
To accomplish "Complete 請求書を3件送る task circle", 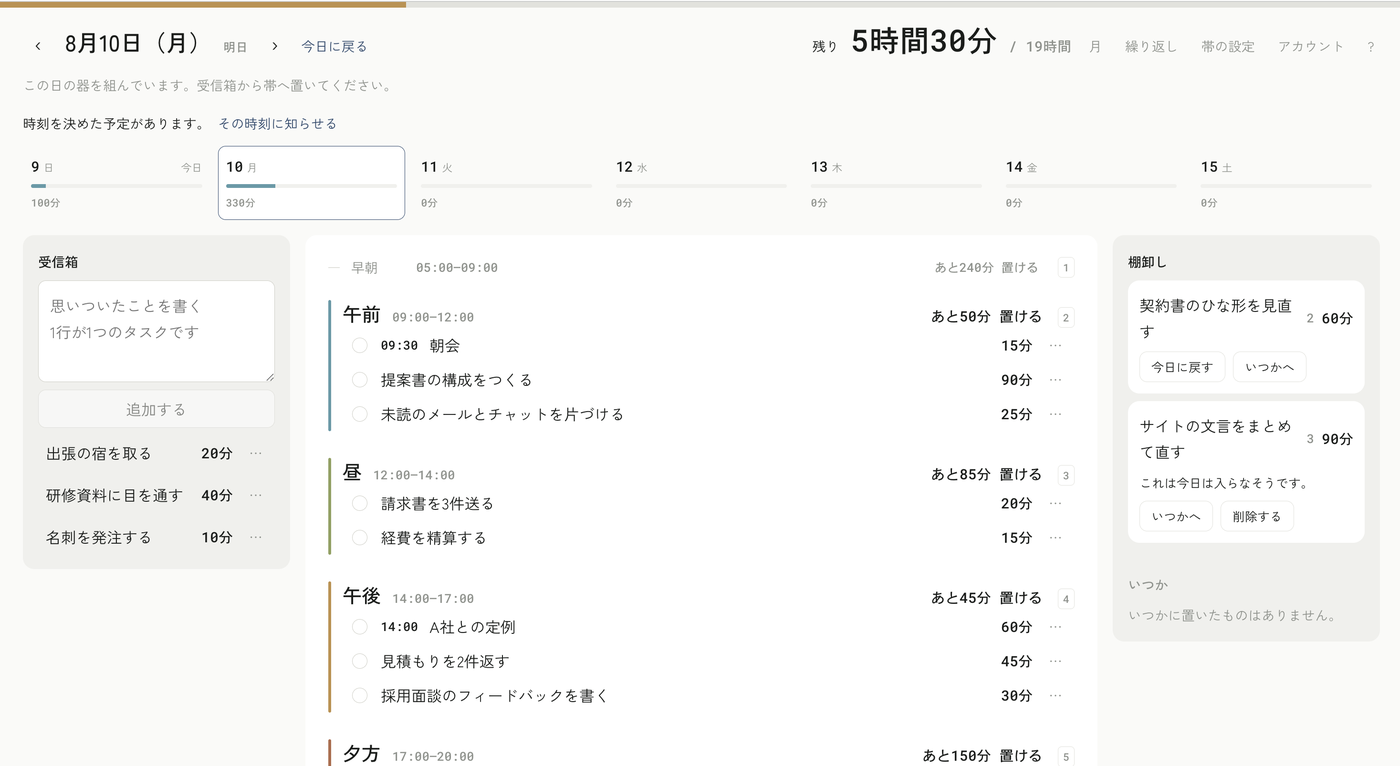I will point(360,504).
